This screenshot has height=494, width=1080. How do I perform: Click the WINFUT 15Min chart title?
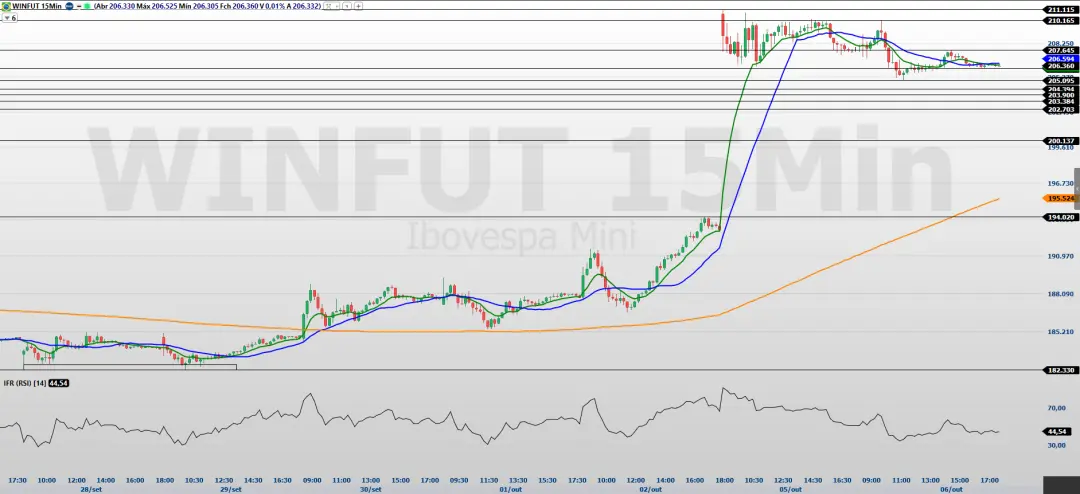37,6
